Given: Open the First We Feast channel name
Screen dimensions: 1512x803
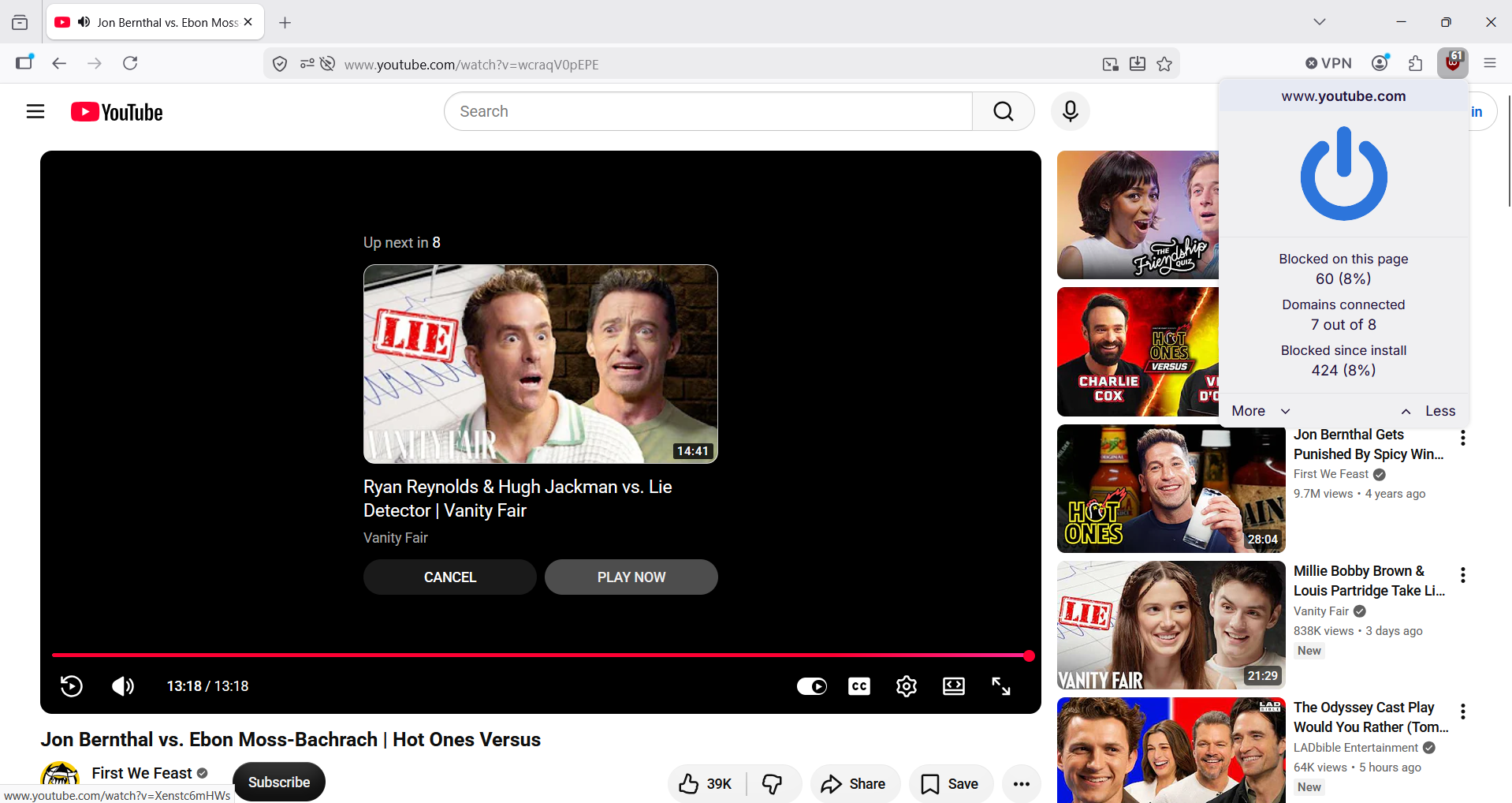Looking at the screenshot, I should tap(142, 773).
